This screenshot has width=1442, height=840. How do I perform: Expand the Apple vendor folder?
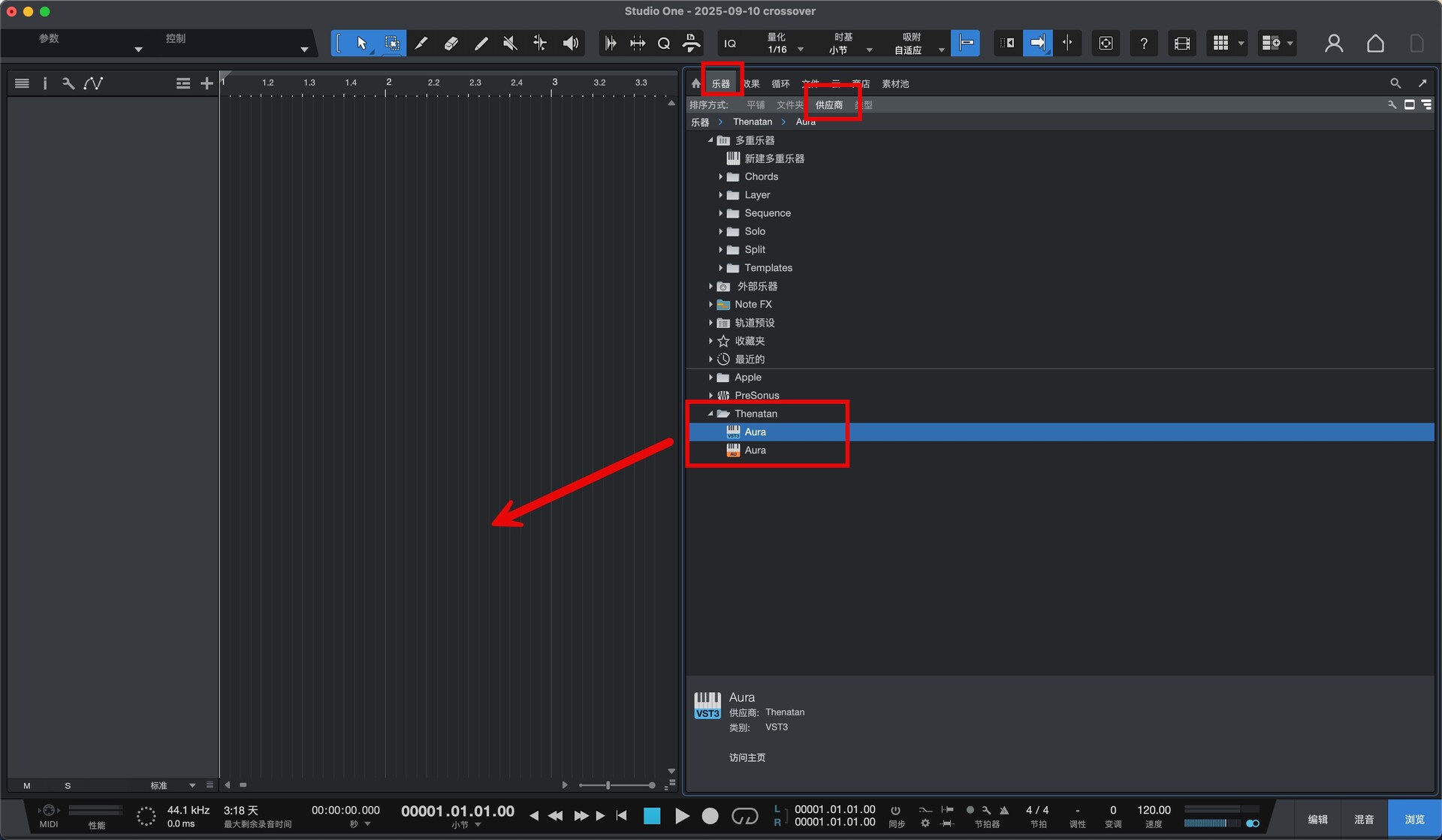[x=710, y=378]
